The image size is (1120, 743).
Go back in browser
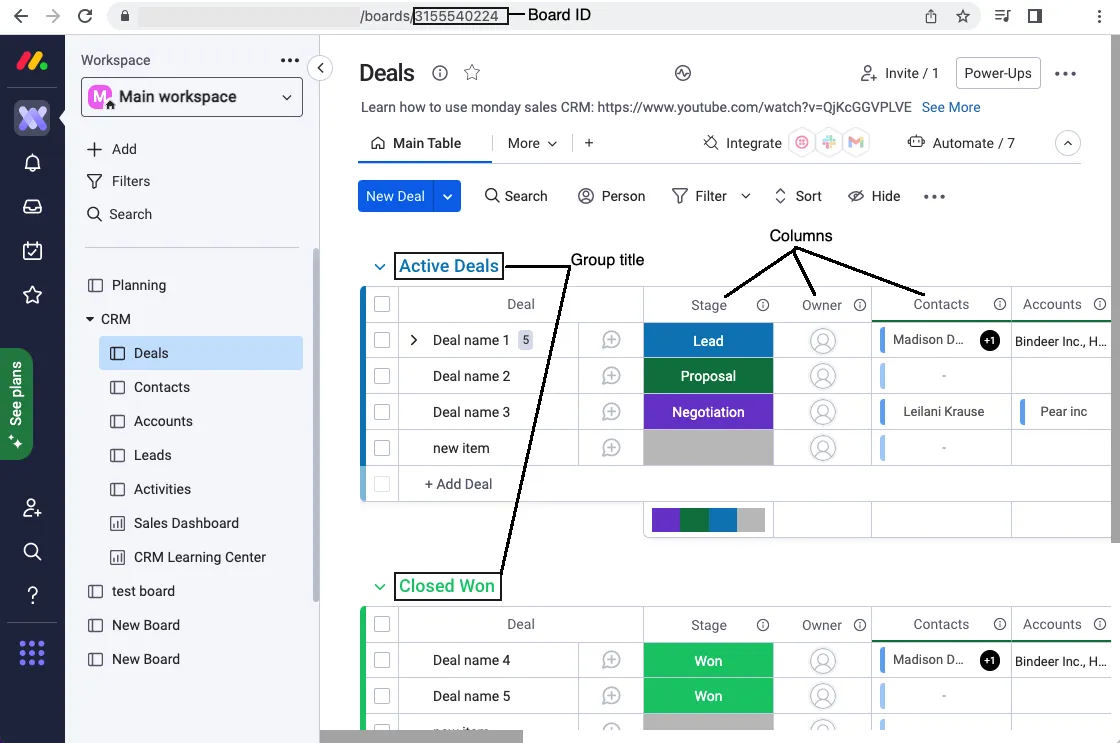(x=21, y=16)
